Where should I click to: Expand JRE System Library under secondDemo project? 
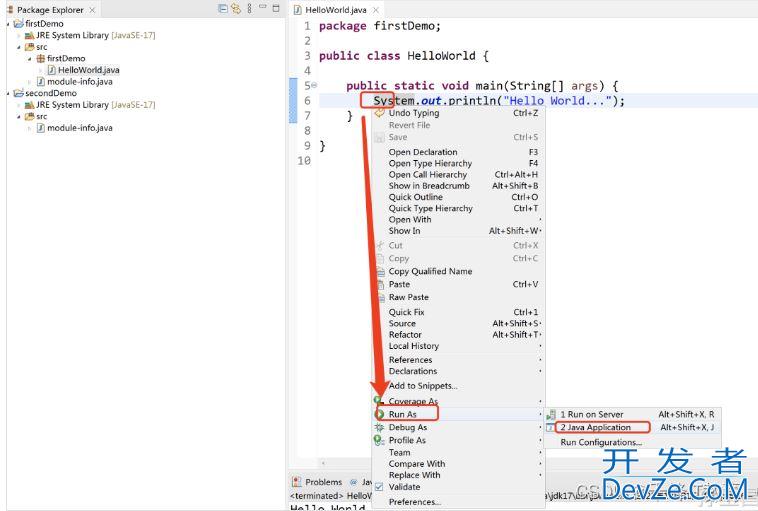pos(19,105)
